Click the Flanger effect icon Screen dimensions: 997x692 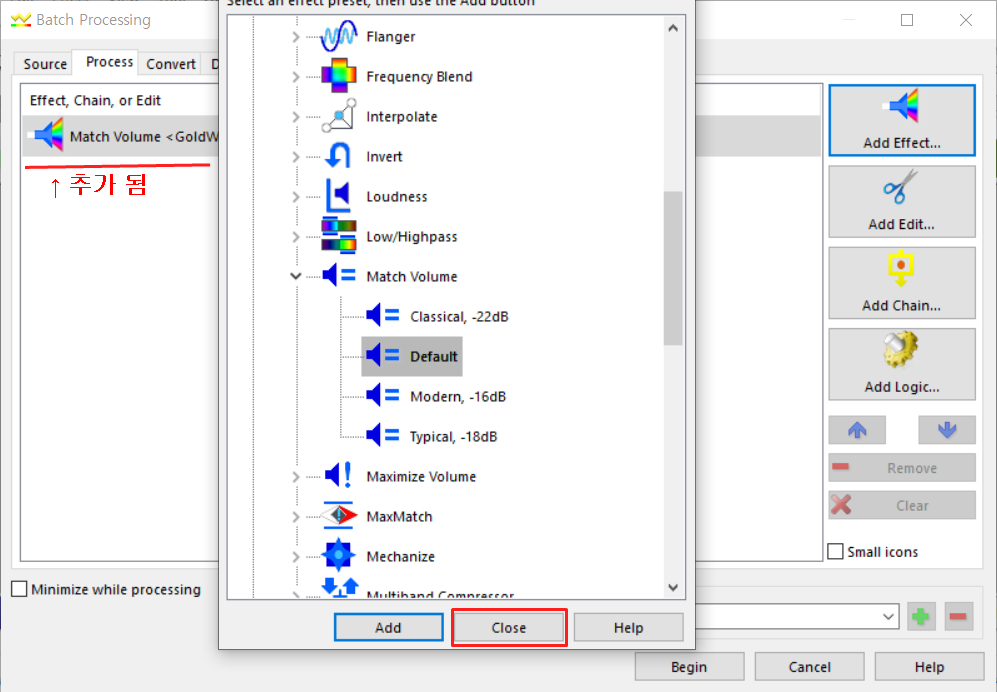coord(338,36)
